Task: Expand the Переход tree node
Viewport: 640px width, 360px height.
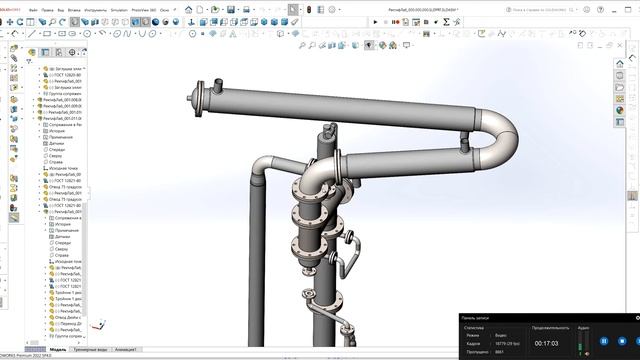Action: point(46,323)
